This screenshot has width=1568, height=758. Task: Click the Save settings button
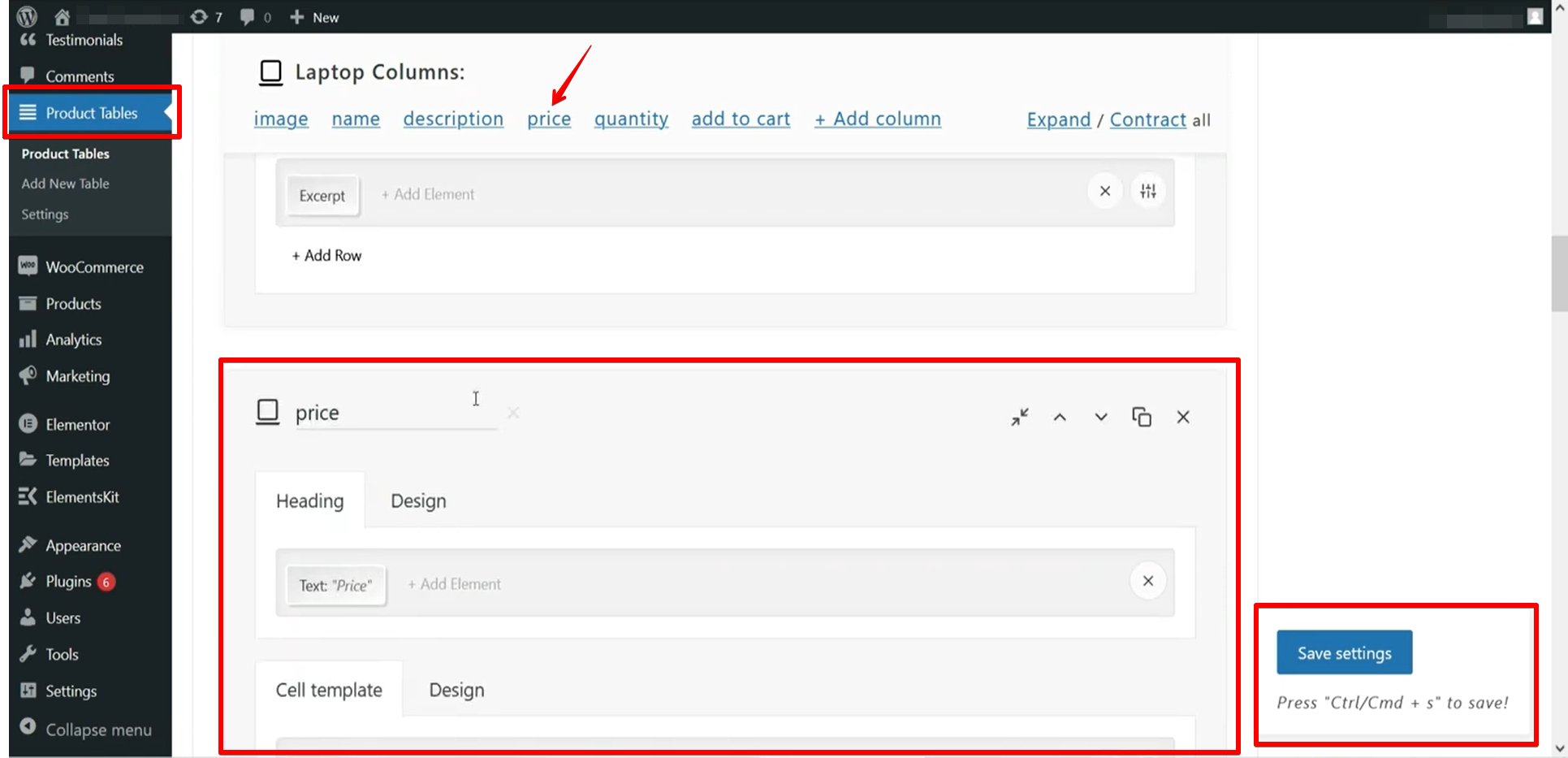click(x=1343, y=652)
